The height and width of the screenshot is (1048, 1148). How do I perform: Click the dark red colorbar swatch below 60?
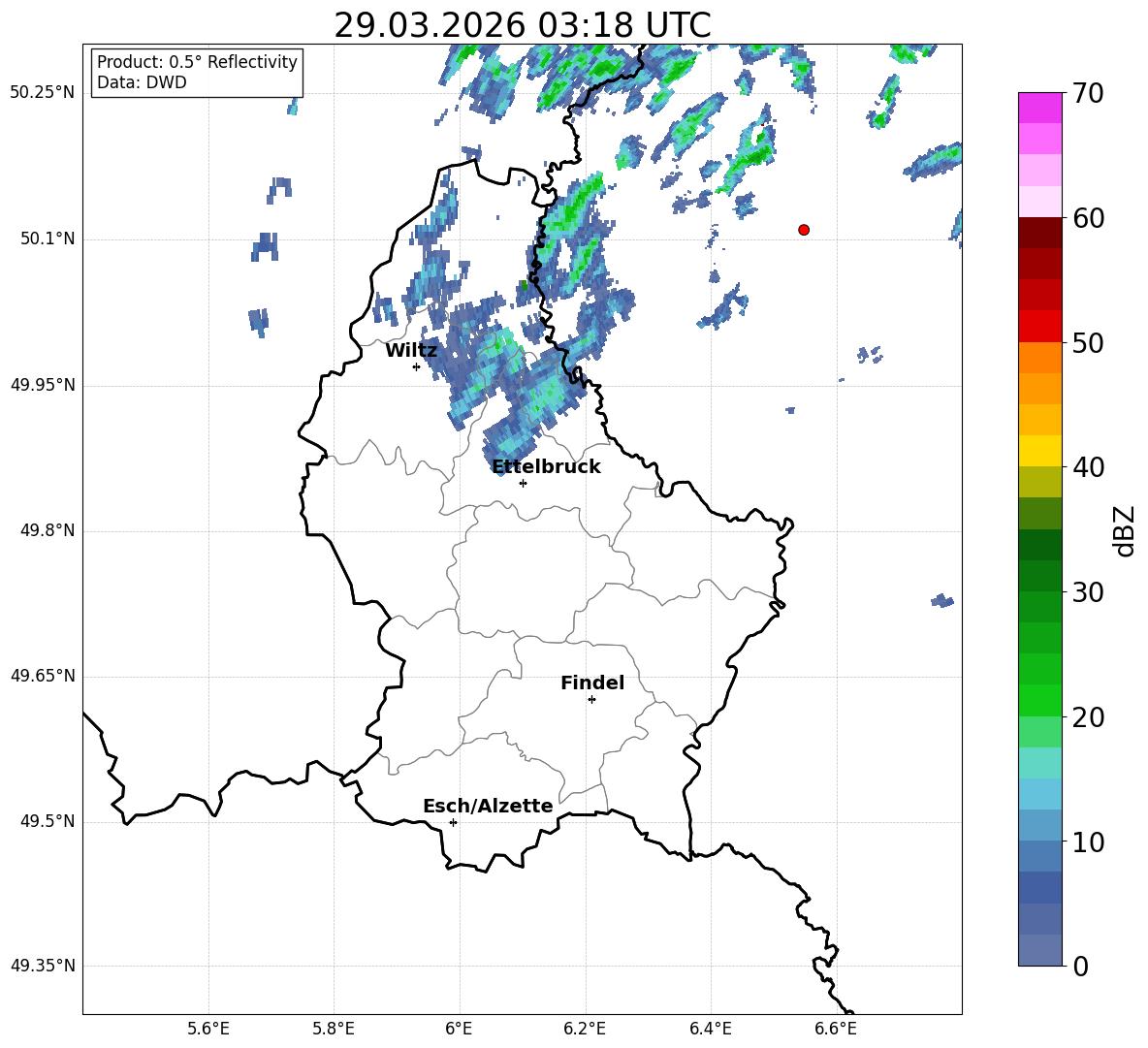coord(1040,233)
